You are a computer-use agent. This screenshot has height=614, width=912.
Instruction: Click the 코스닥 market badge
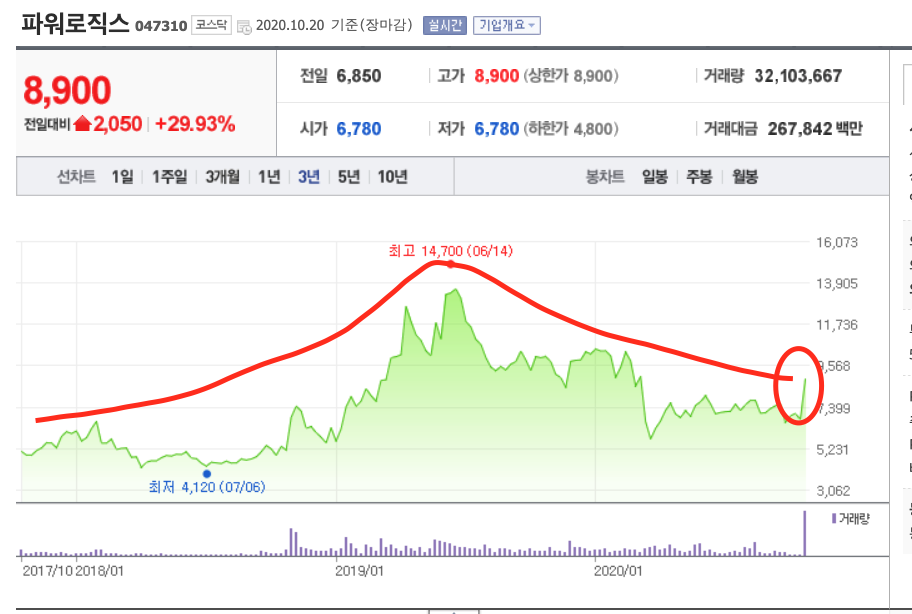tap(211, 25)
